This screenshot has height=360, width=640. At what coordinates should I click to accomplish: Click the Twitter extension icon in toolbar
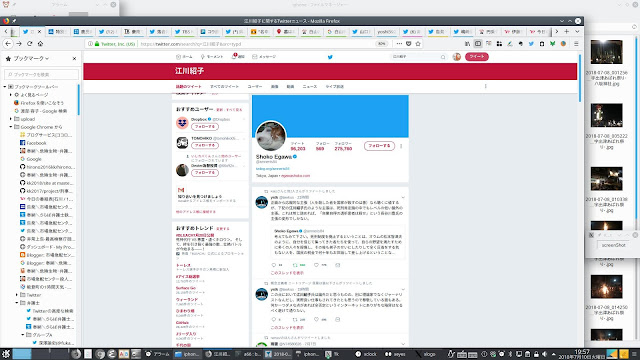[x=531, y=44]
